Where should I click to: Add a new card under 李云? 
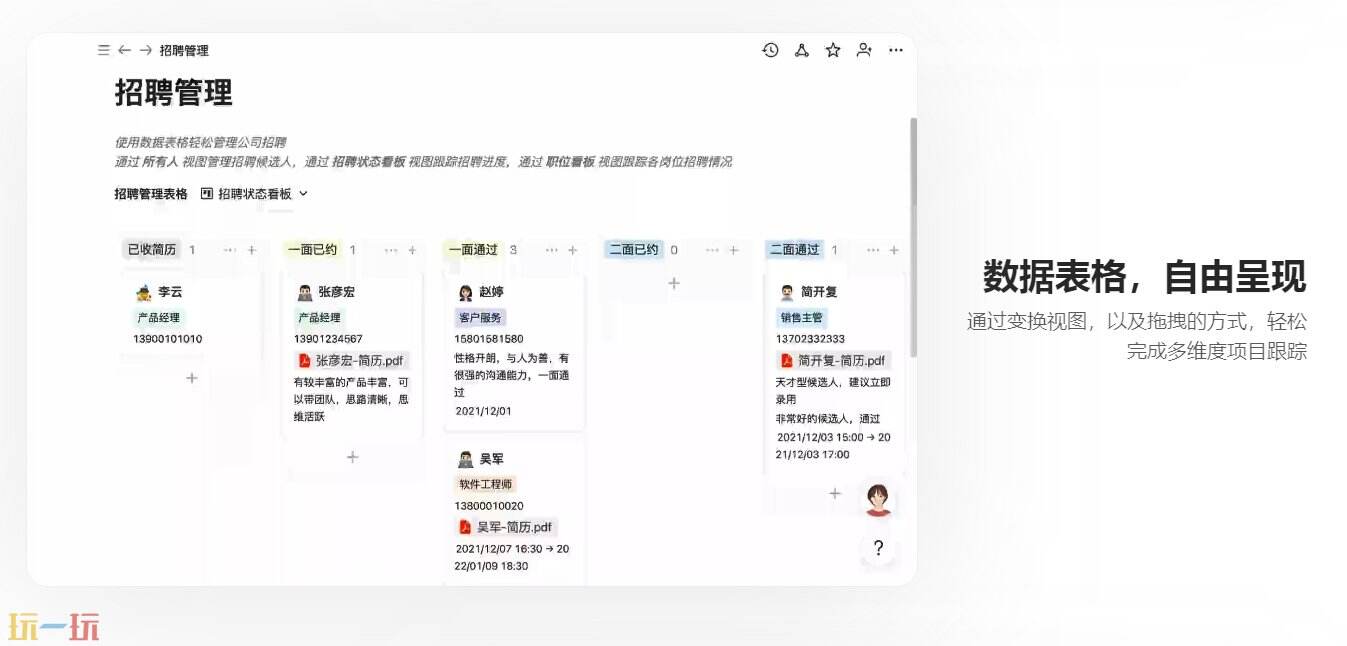(191, 378)
